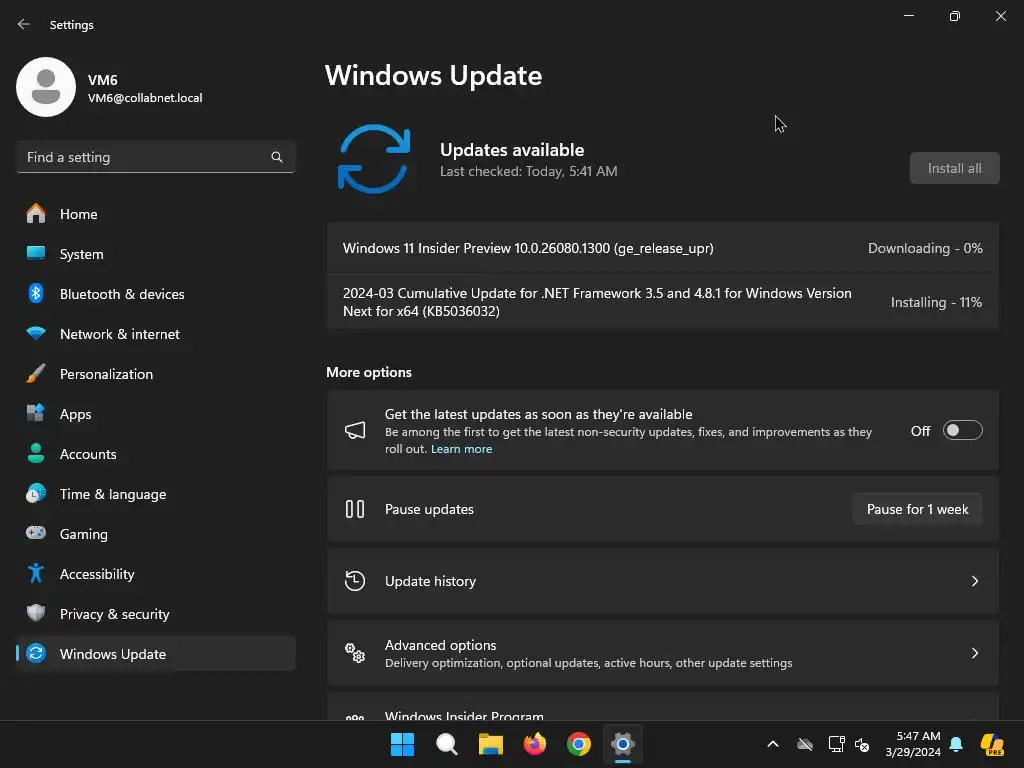Click the megaphone icon for latest updates
This screenshot has width=1024, height=768.
click(x=355, y=430)
